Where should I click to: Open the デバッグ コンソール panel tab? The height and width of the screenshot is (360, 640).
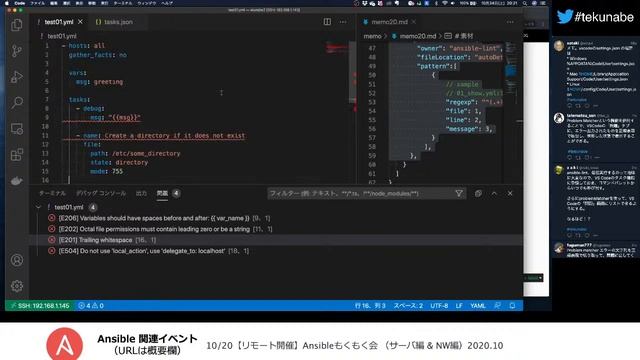click(x=101, y=193)
